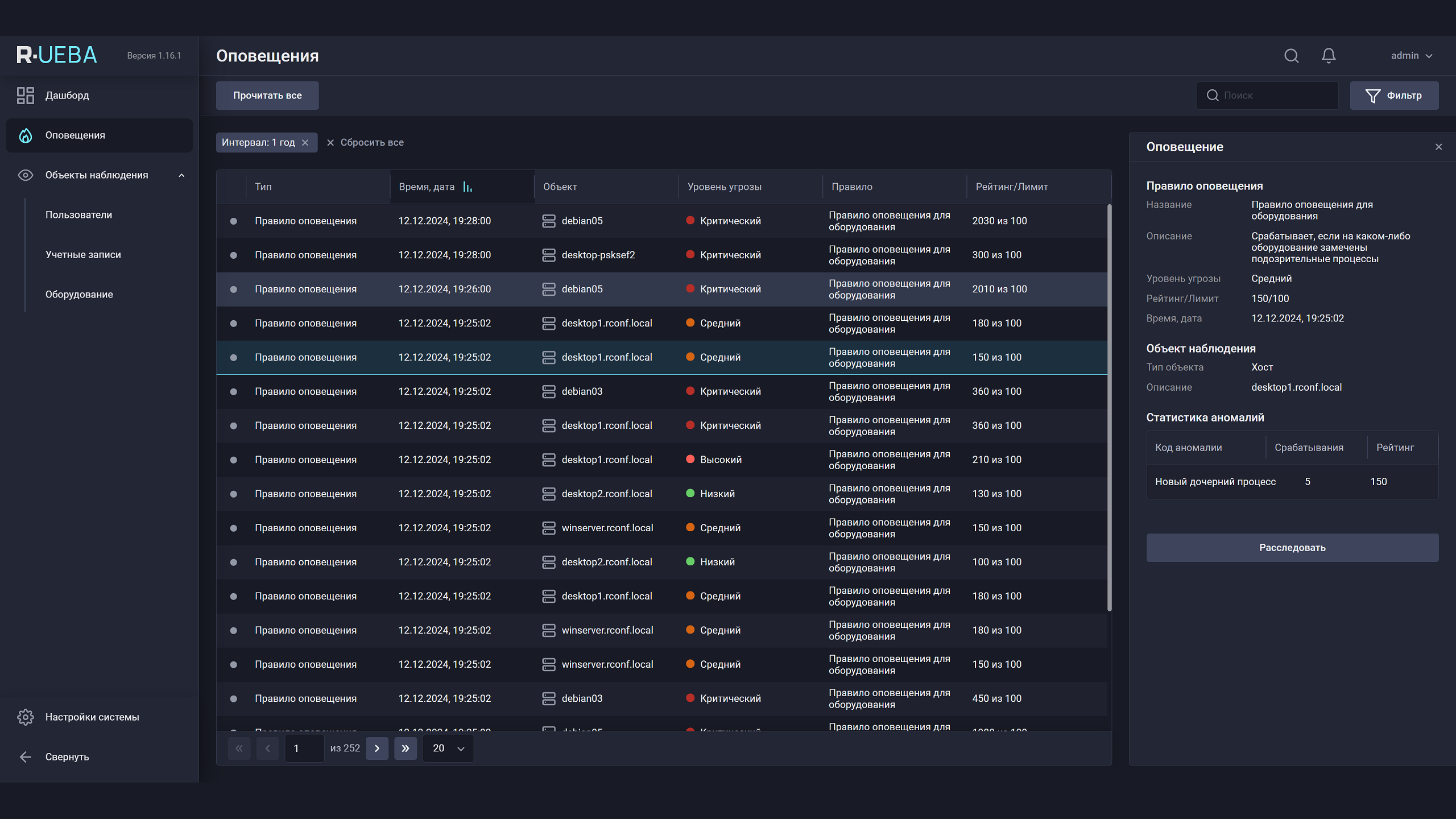Go to the last page with double-arrow
This screenshot has width=1456, height=819.
[406, 748]
